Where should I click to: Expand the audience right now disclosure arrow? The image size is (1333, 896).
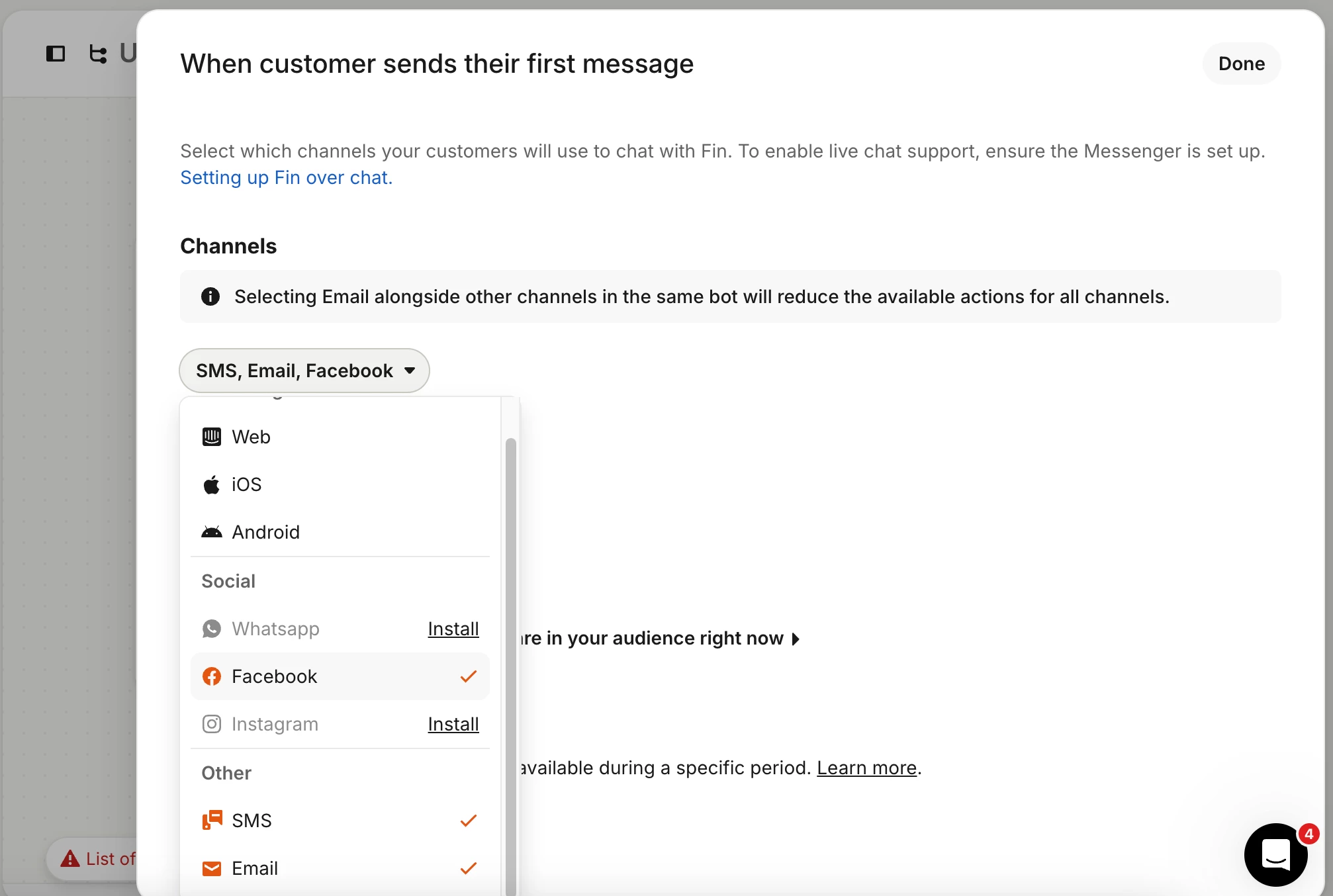click(796, 639)
